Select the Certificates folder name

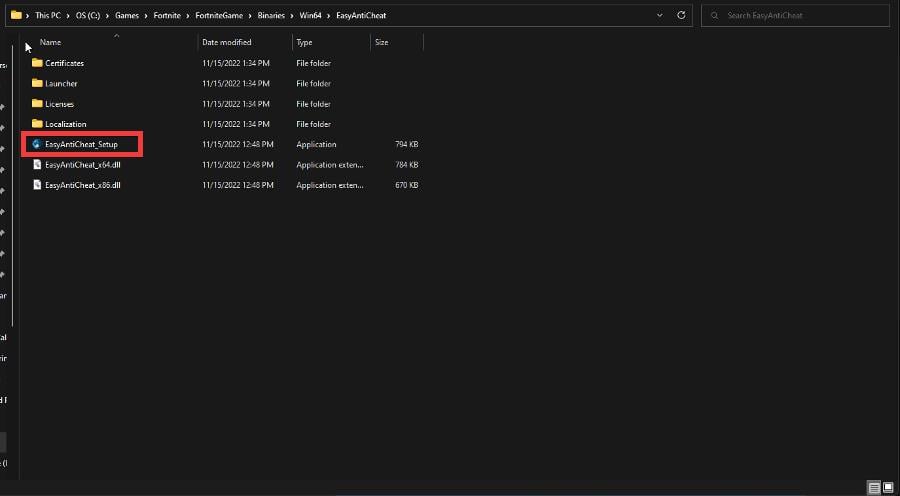[x=64, y=63]
